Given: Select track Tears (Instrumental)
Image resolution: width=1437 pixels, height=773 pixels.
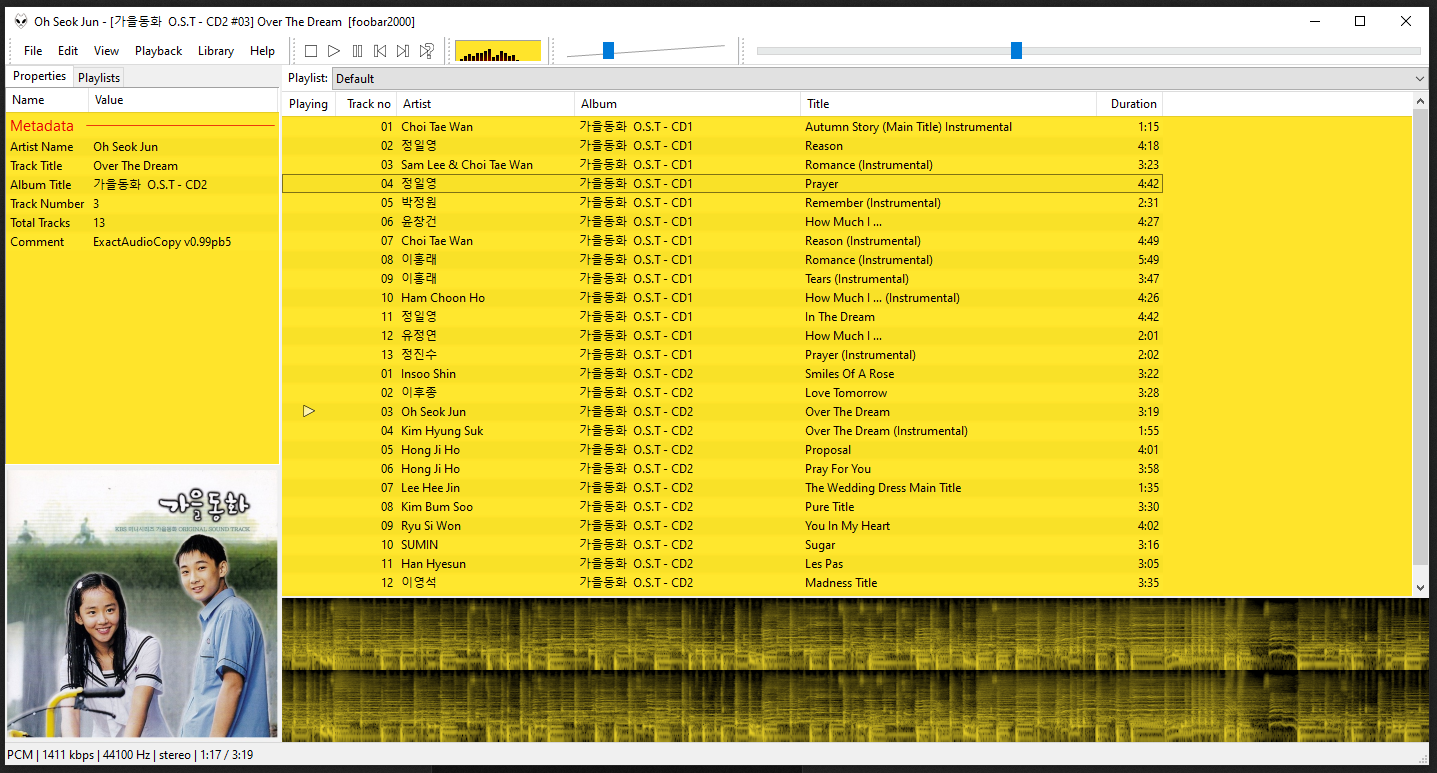Looking at the screenshot, I should coord(722,279).
